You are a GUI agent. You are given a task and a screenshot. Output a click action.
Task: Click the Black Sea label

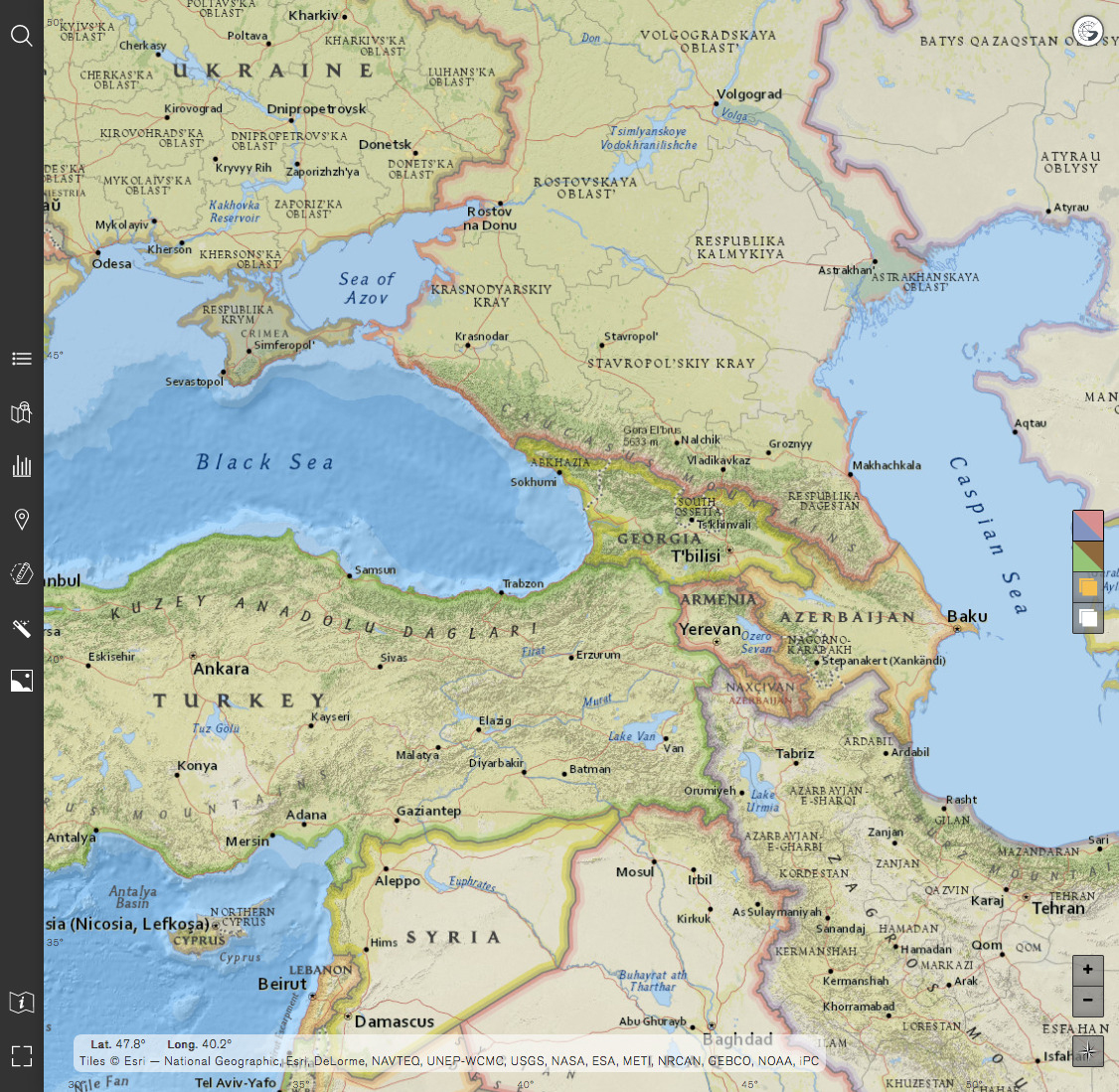point(265,462)
